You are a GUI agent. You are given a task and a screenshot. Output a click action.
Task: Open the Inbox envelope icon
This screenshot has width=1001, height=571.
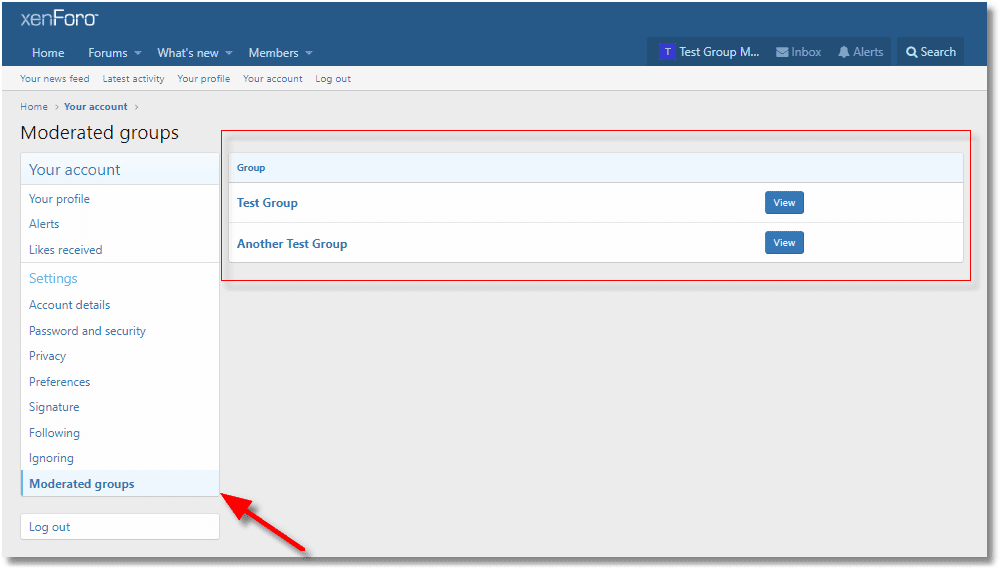[x=782, y=52]
